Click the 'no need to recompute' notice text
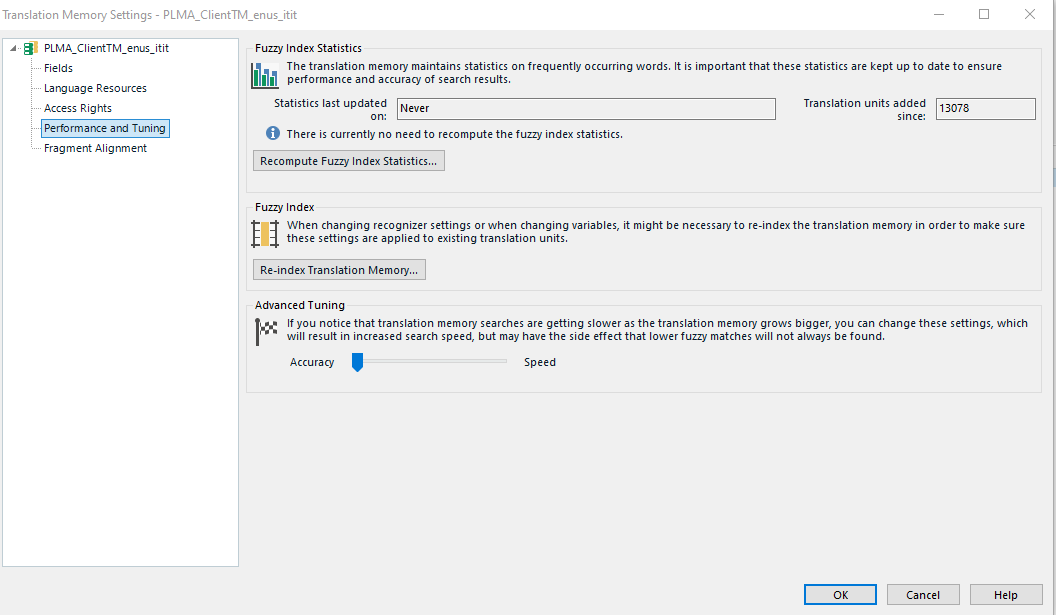 point(455,134)
